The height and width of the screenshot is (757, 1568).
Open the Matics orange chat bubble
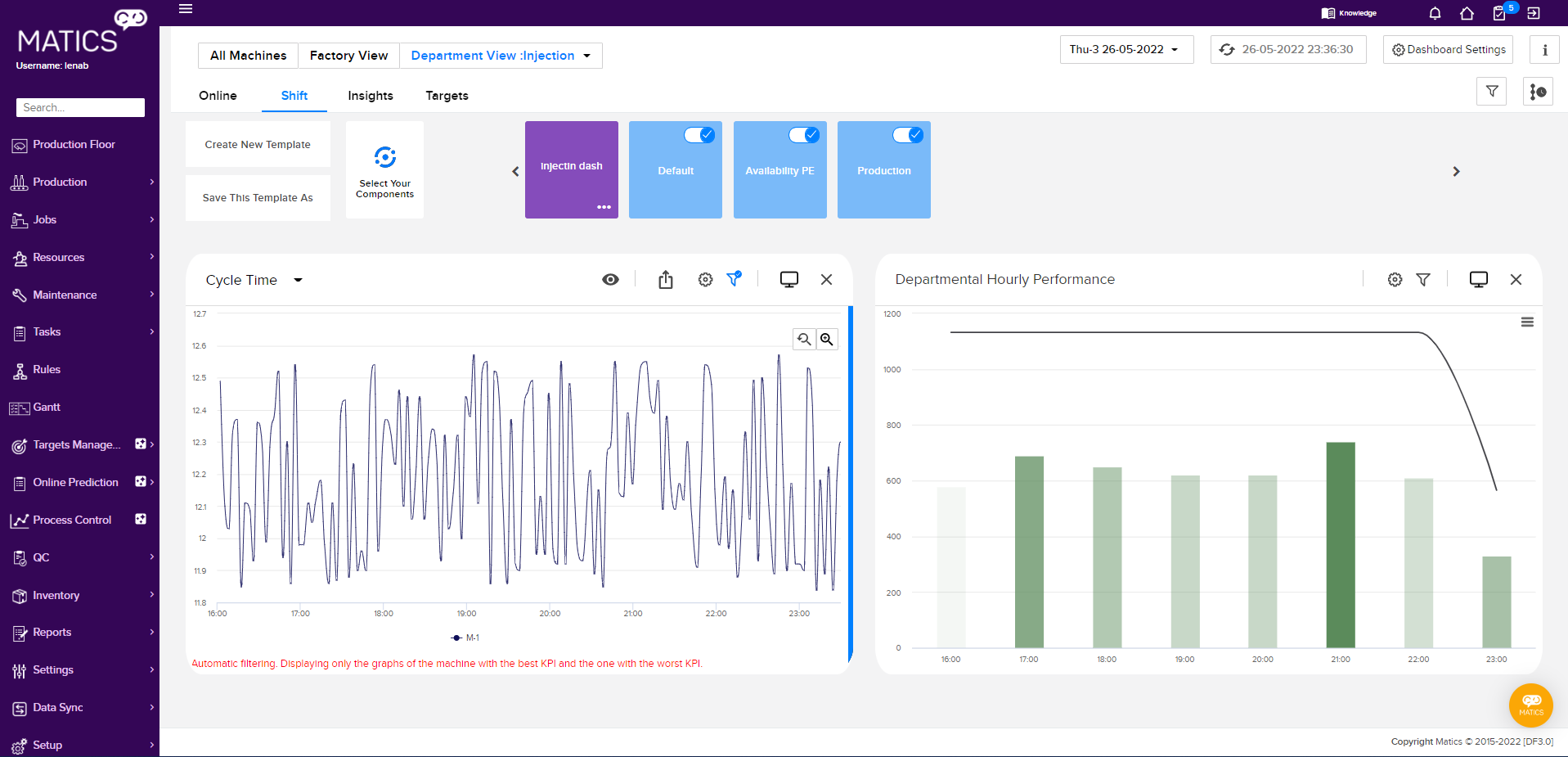coord(1531,705)
